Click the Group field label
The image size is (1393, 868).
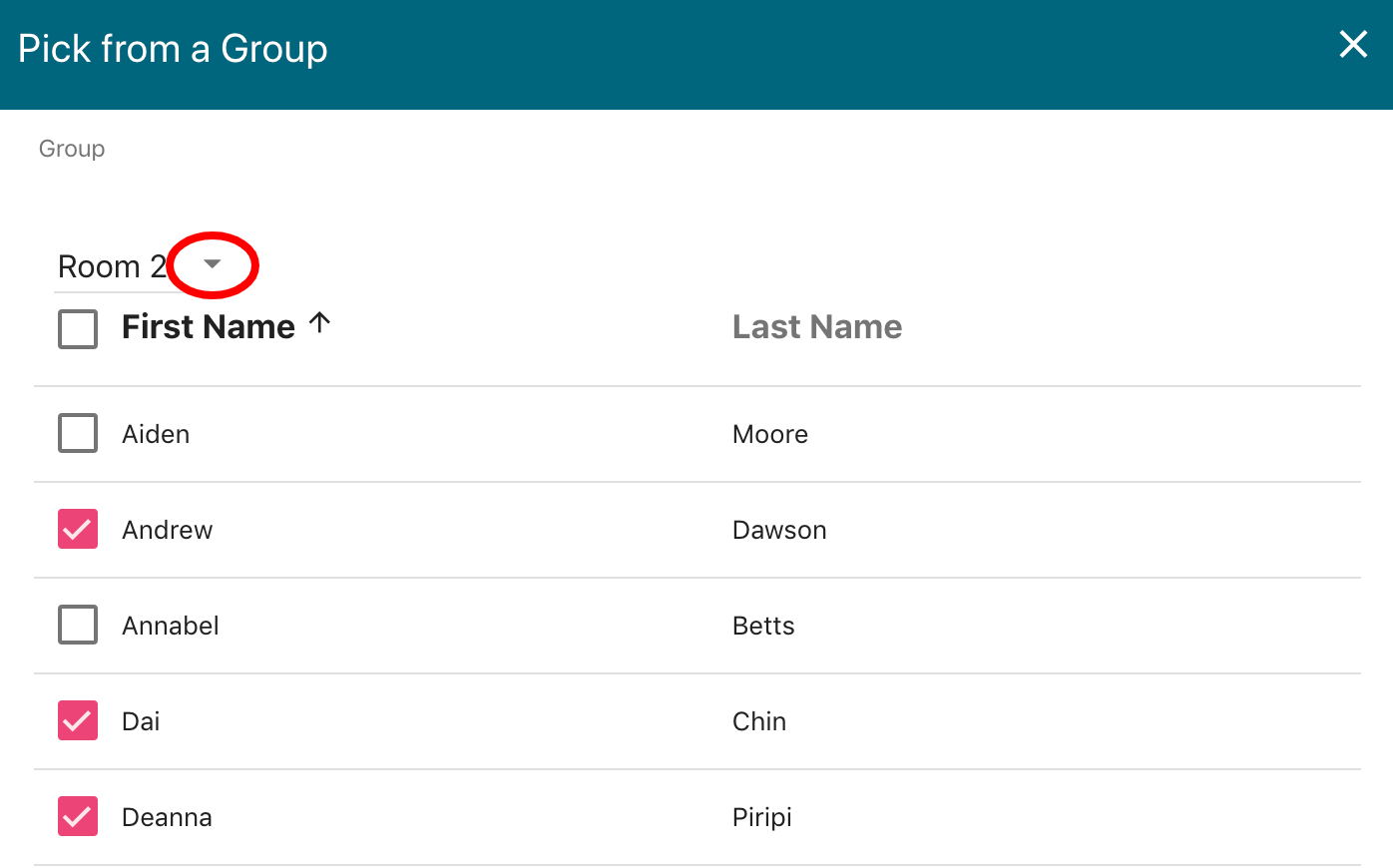point(72,149)
